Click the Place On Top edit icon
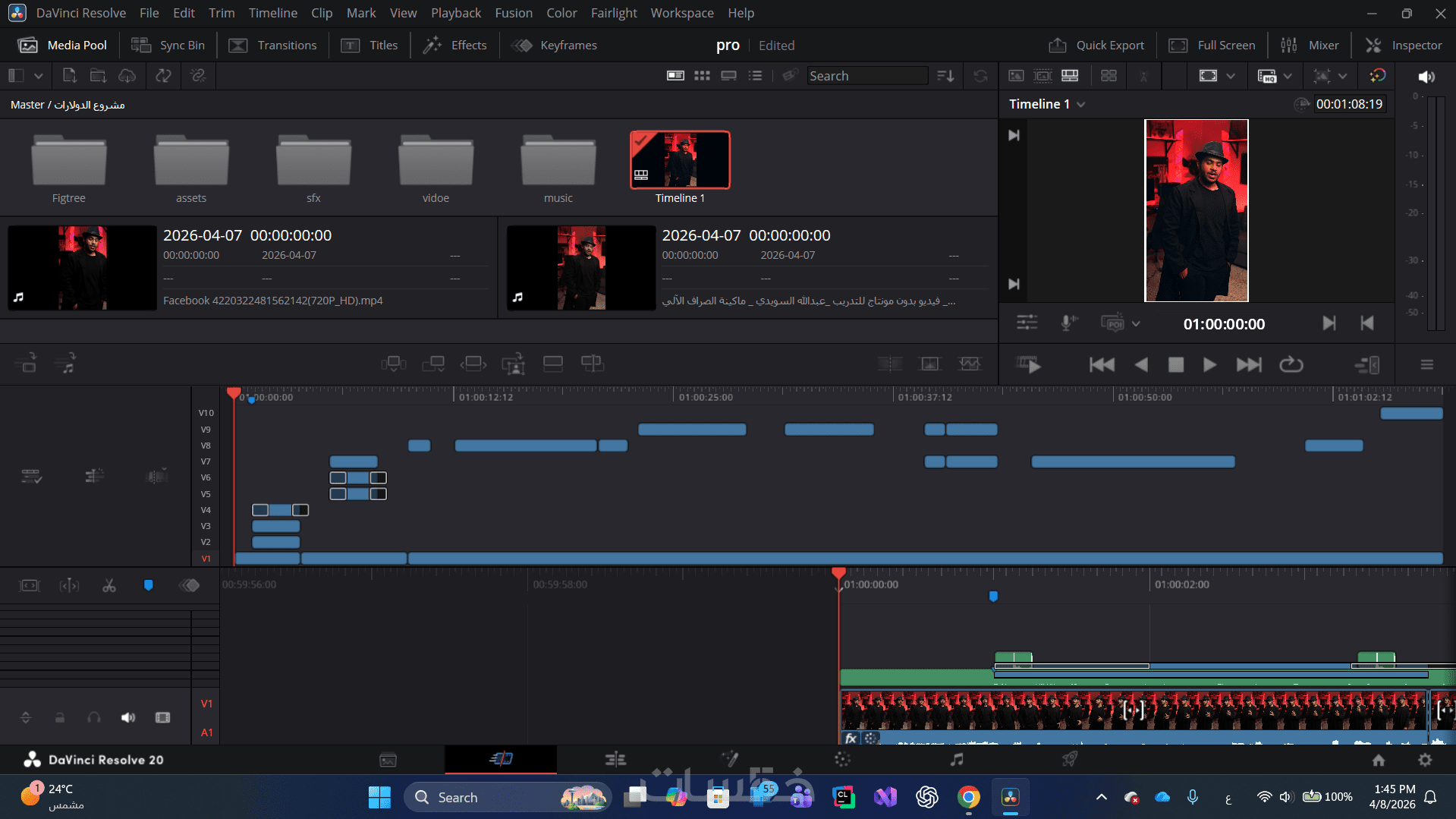The image size is (1456, 819). click(553, 364)
